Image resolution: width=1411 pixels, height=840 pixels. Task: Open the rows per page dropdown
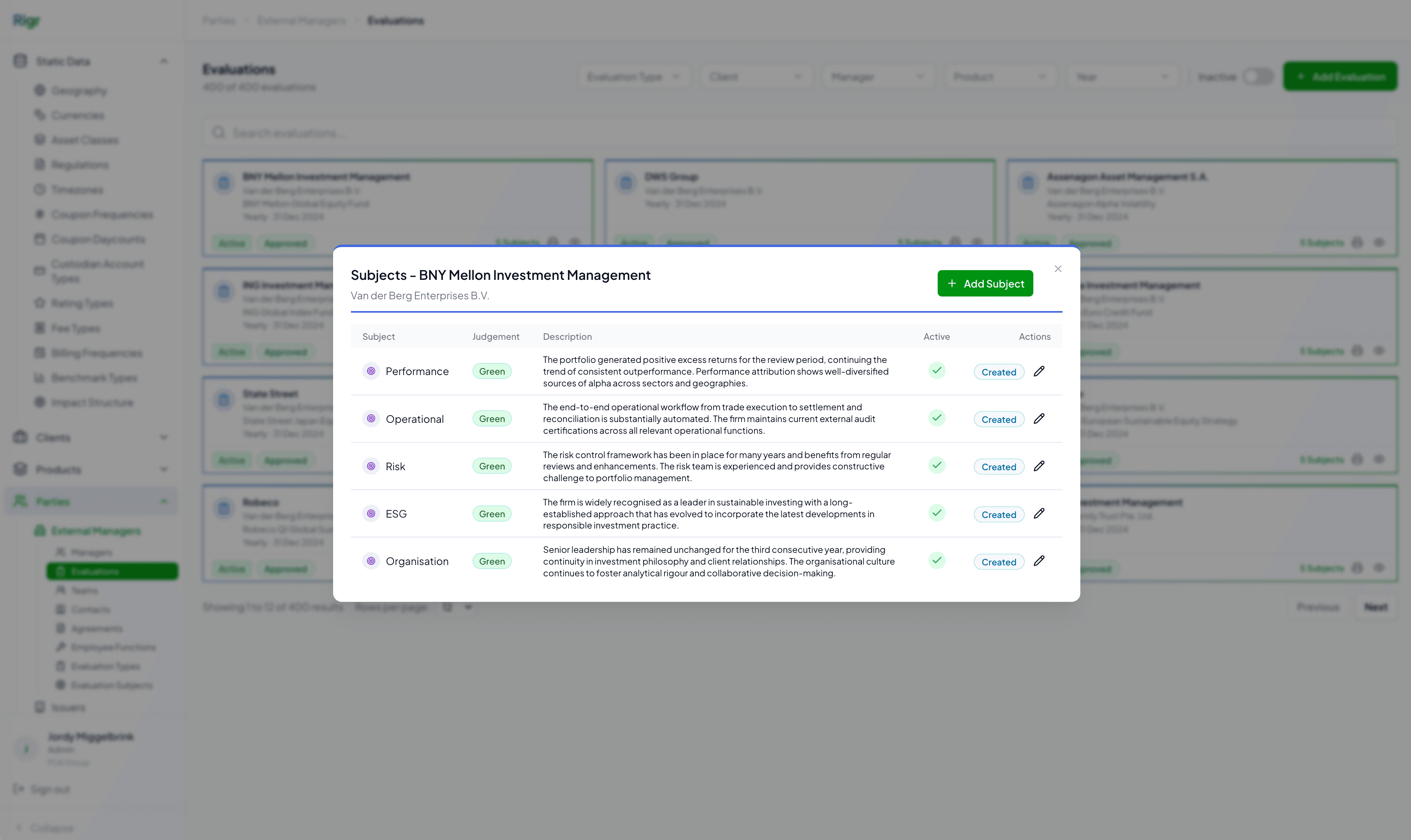456,608
